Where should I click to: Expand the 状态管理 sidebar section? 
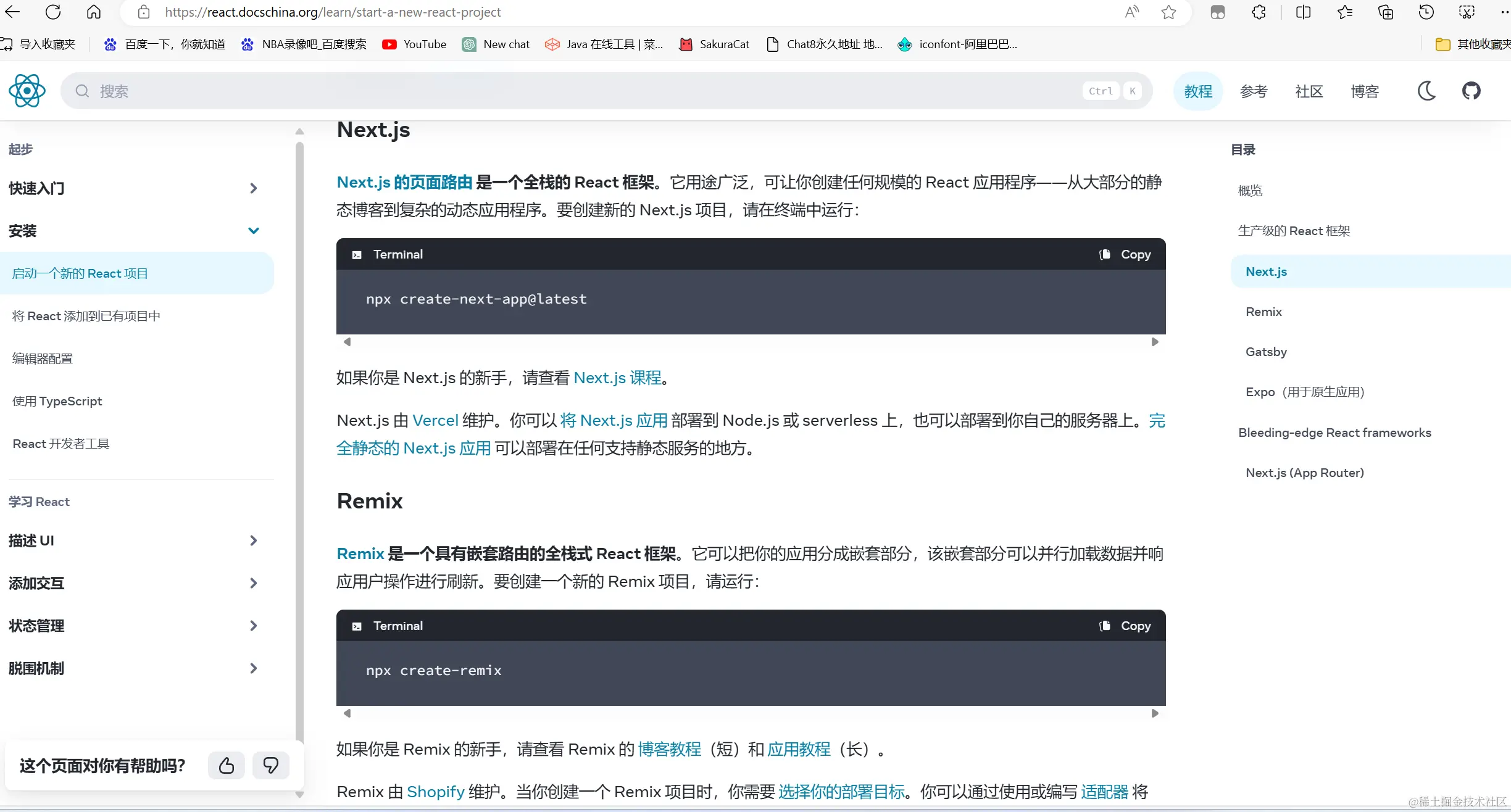point(253,626)
